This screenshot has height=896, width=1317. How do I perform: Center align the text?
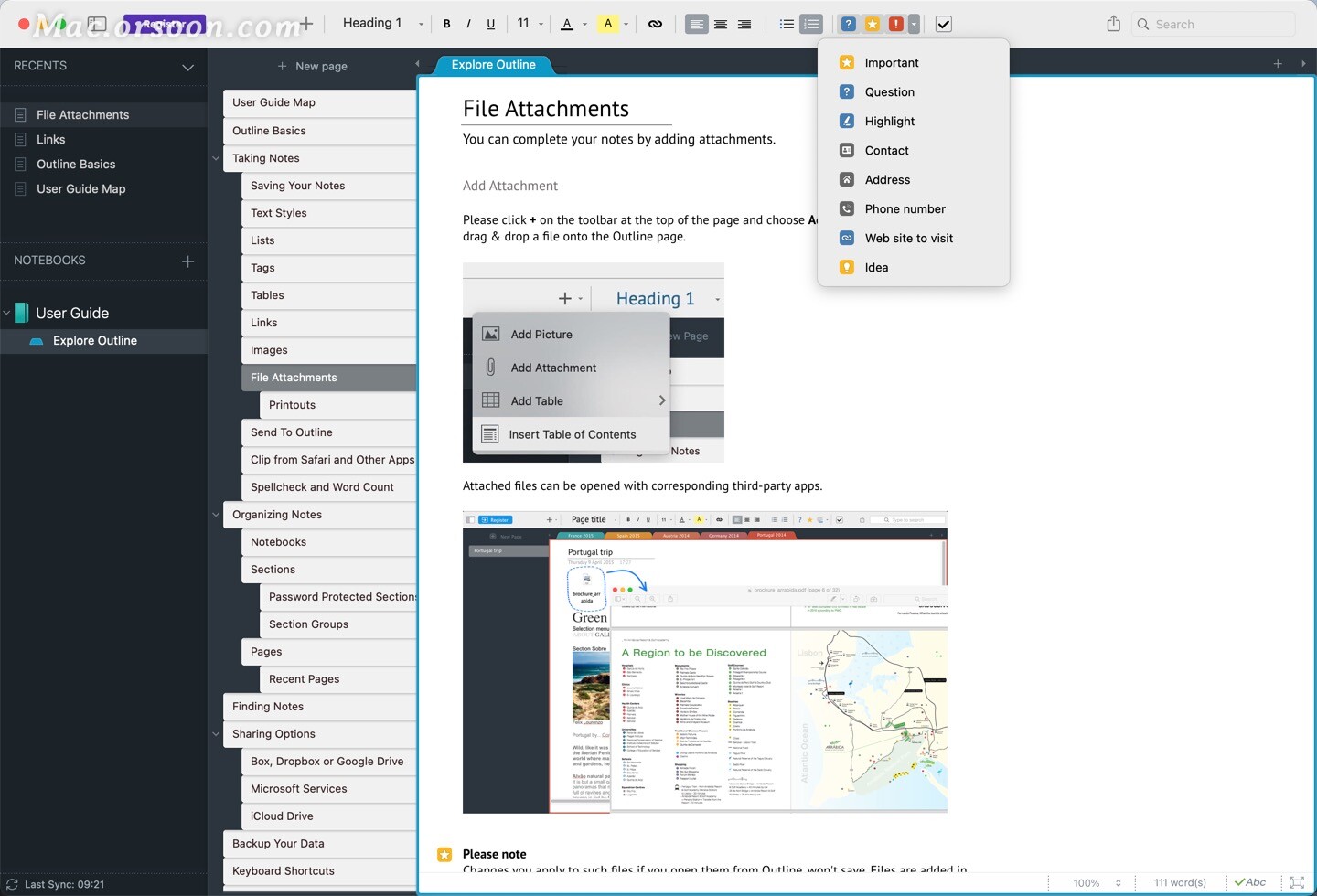(x=721, y=24)
